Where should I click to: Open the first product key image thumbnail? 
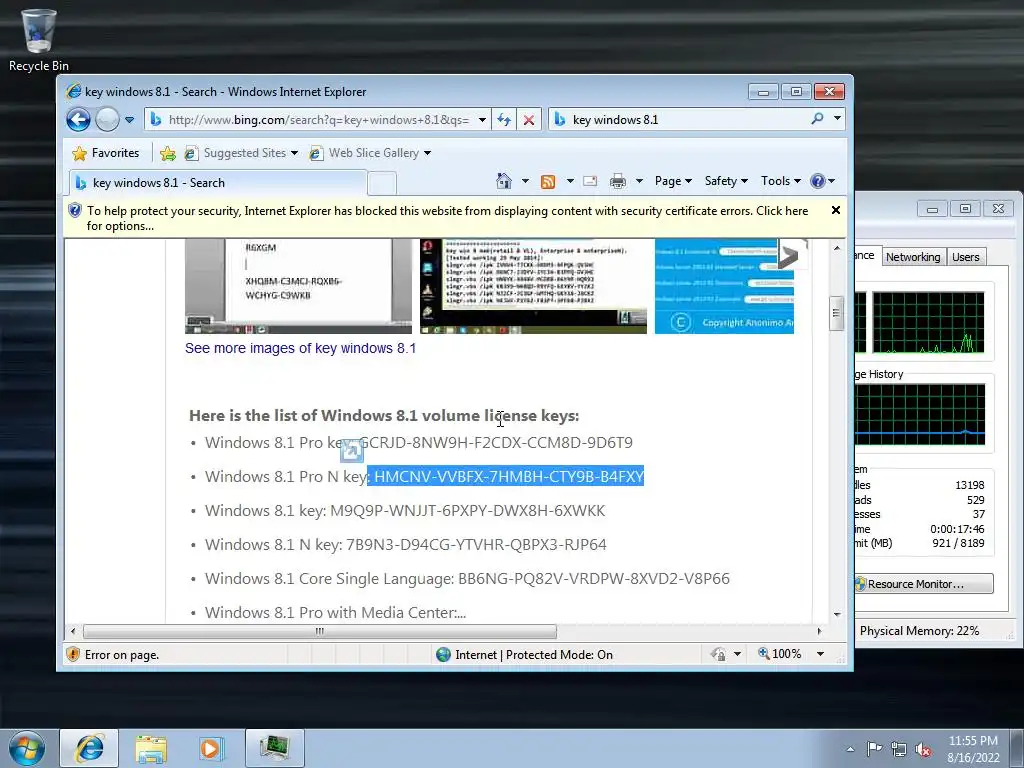298,286
